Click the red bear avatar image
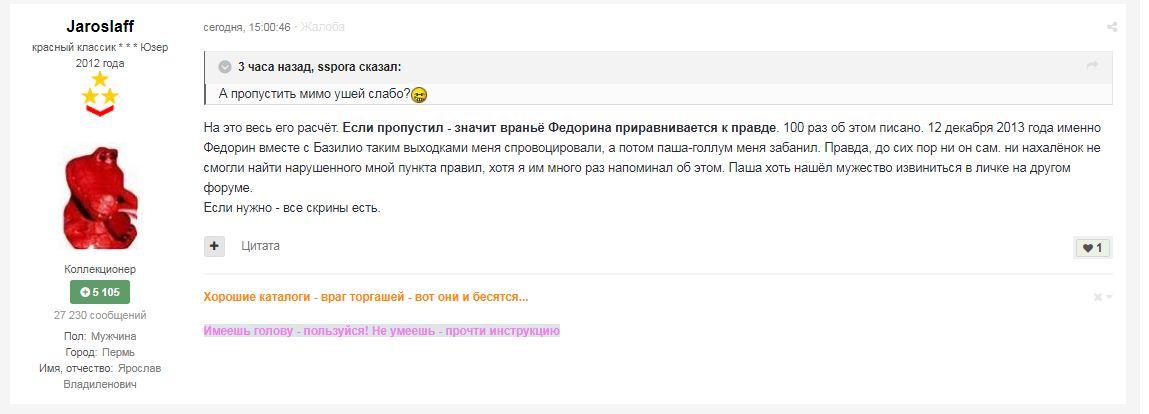This screenshot has width=1149, height=414. (x=100, y=199)
